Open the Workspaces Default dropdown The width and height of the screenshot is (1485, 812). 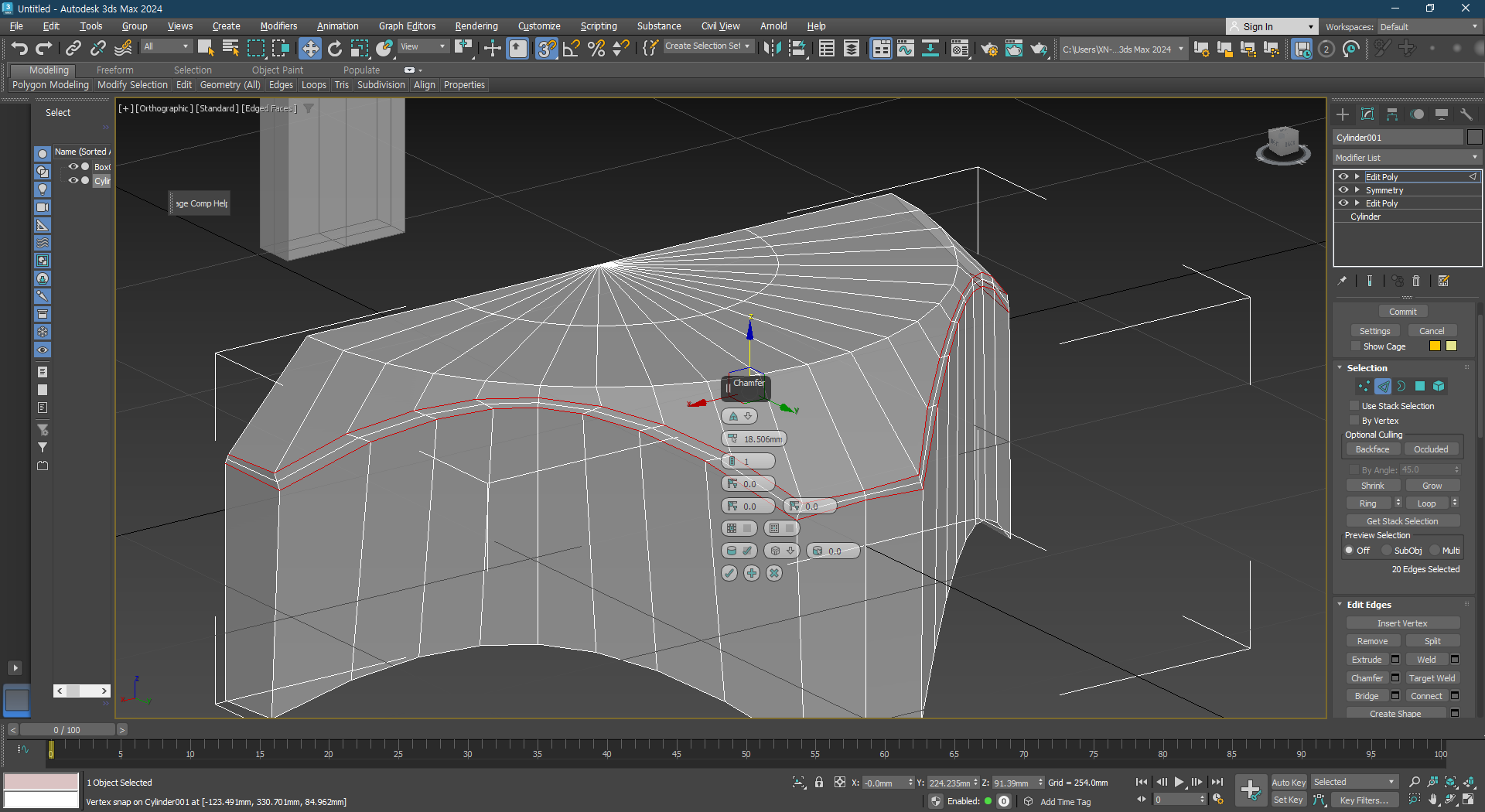pyautogui.click(x=1429, y=27)
